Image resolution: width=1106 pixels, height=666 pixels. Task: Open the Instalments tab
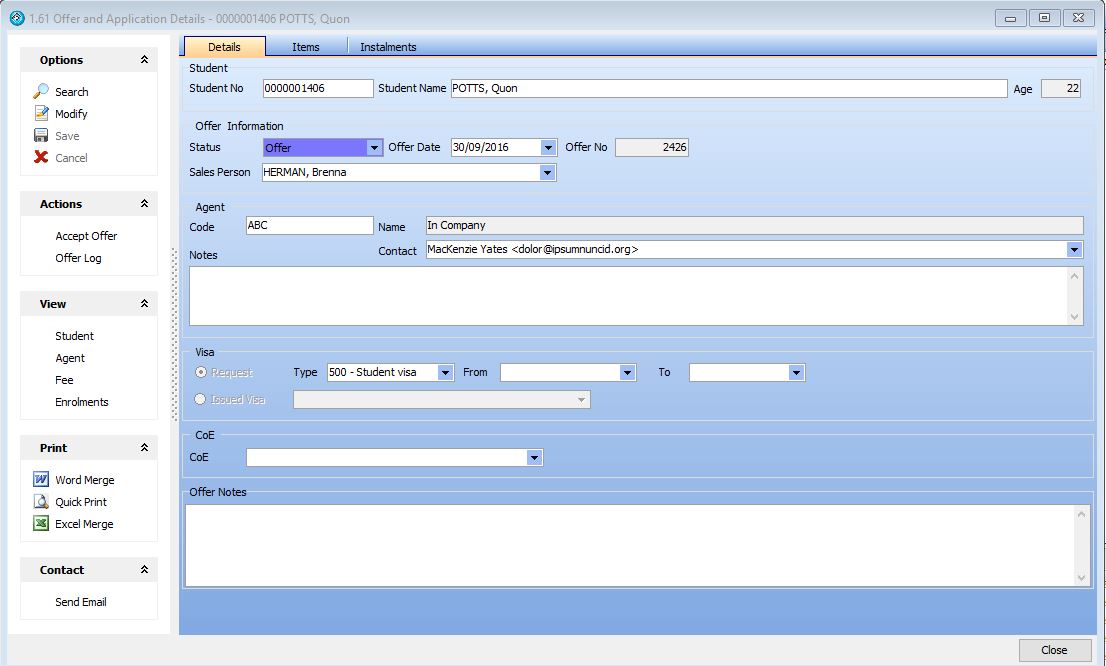(388, 47)
